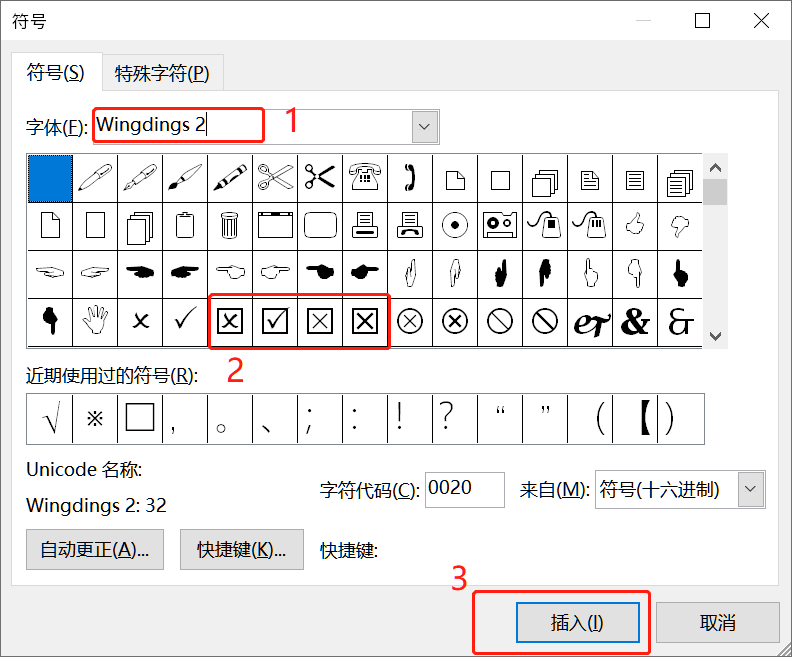Click the symbol grid scroll down arrow

click(715, 336)
